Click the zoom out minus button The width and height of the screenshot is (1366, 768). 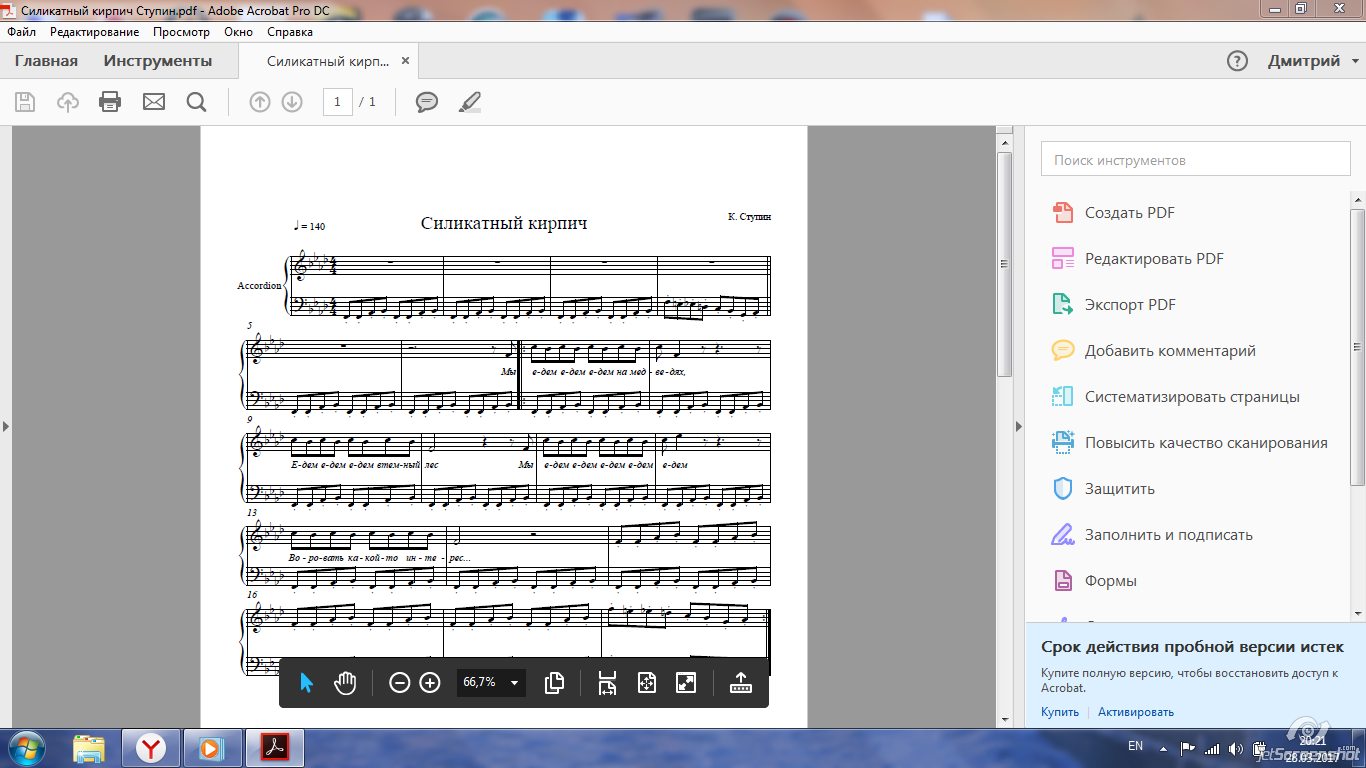point(399,683)
